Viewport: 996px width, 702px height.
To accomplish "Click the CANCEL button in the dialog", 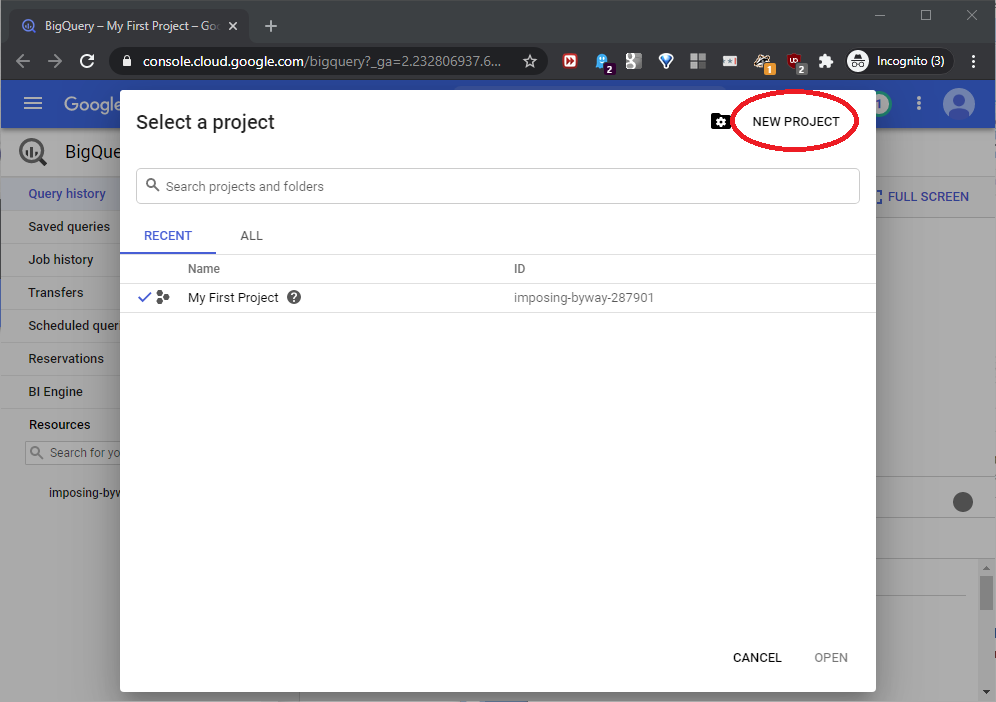I will point(757,658).
